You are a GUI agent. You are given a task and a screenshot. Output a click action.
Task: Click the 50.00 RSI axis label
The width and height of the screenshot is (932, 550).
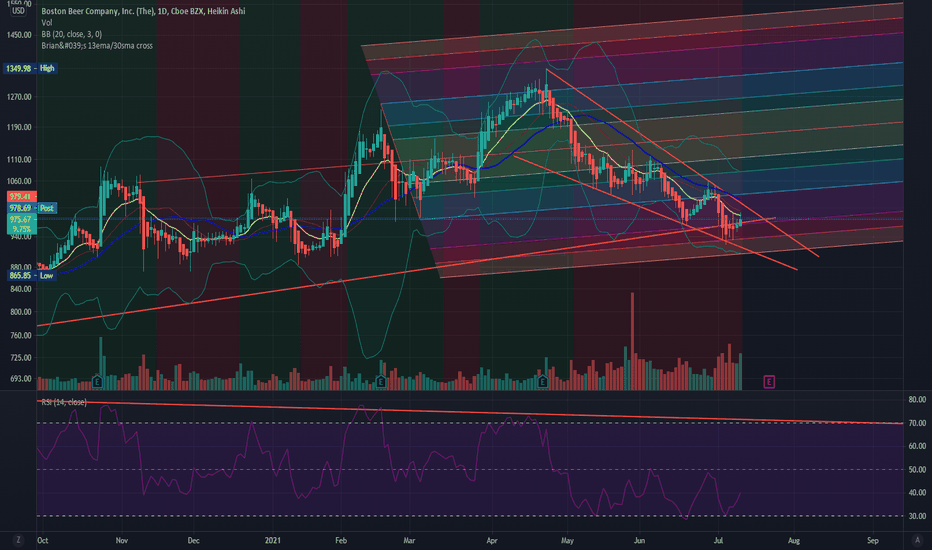tap(917, 470)
